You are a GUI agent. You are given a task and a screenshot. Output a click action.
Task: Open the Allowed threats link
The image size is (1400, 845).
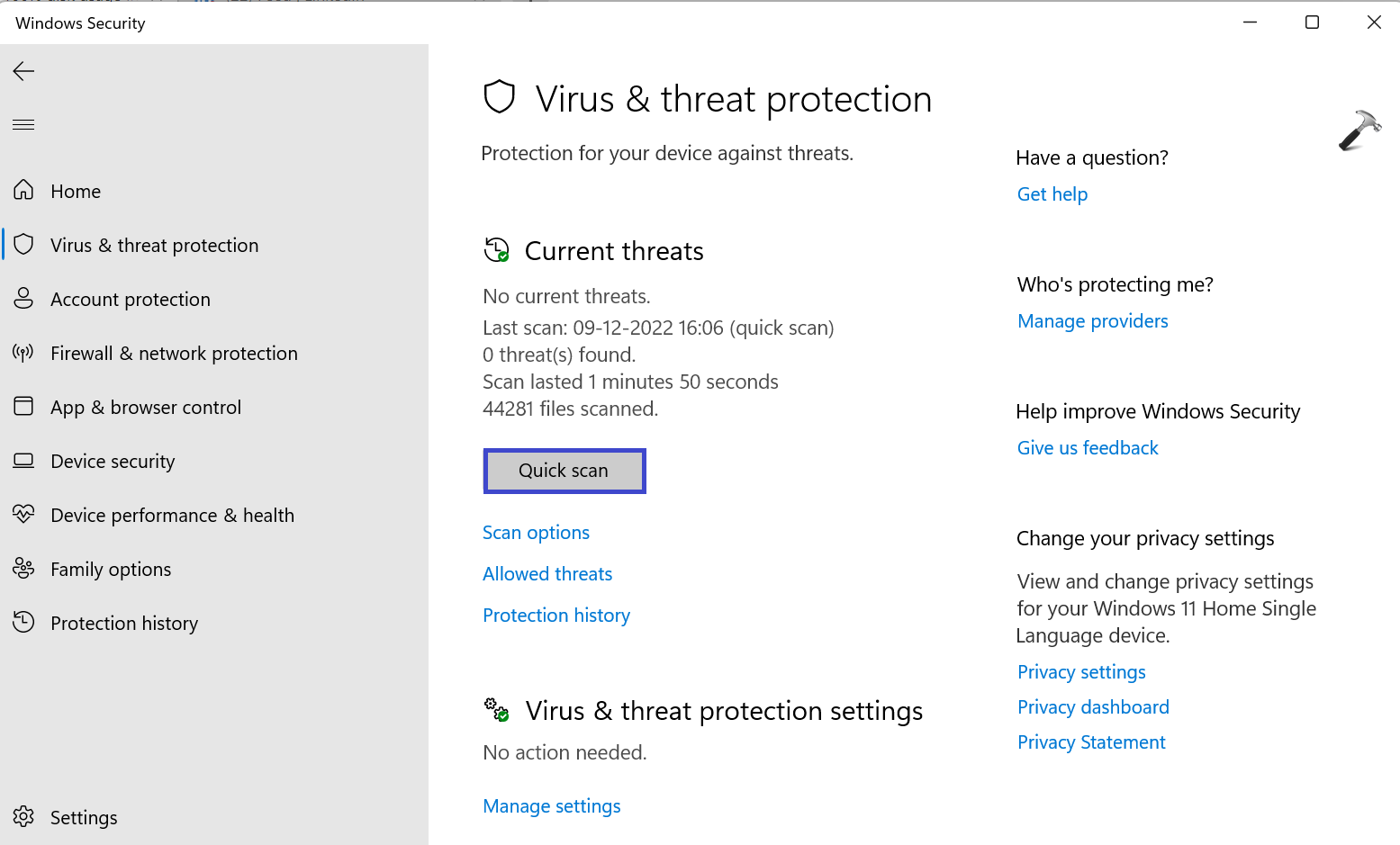(x=547, y=574)
